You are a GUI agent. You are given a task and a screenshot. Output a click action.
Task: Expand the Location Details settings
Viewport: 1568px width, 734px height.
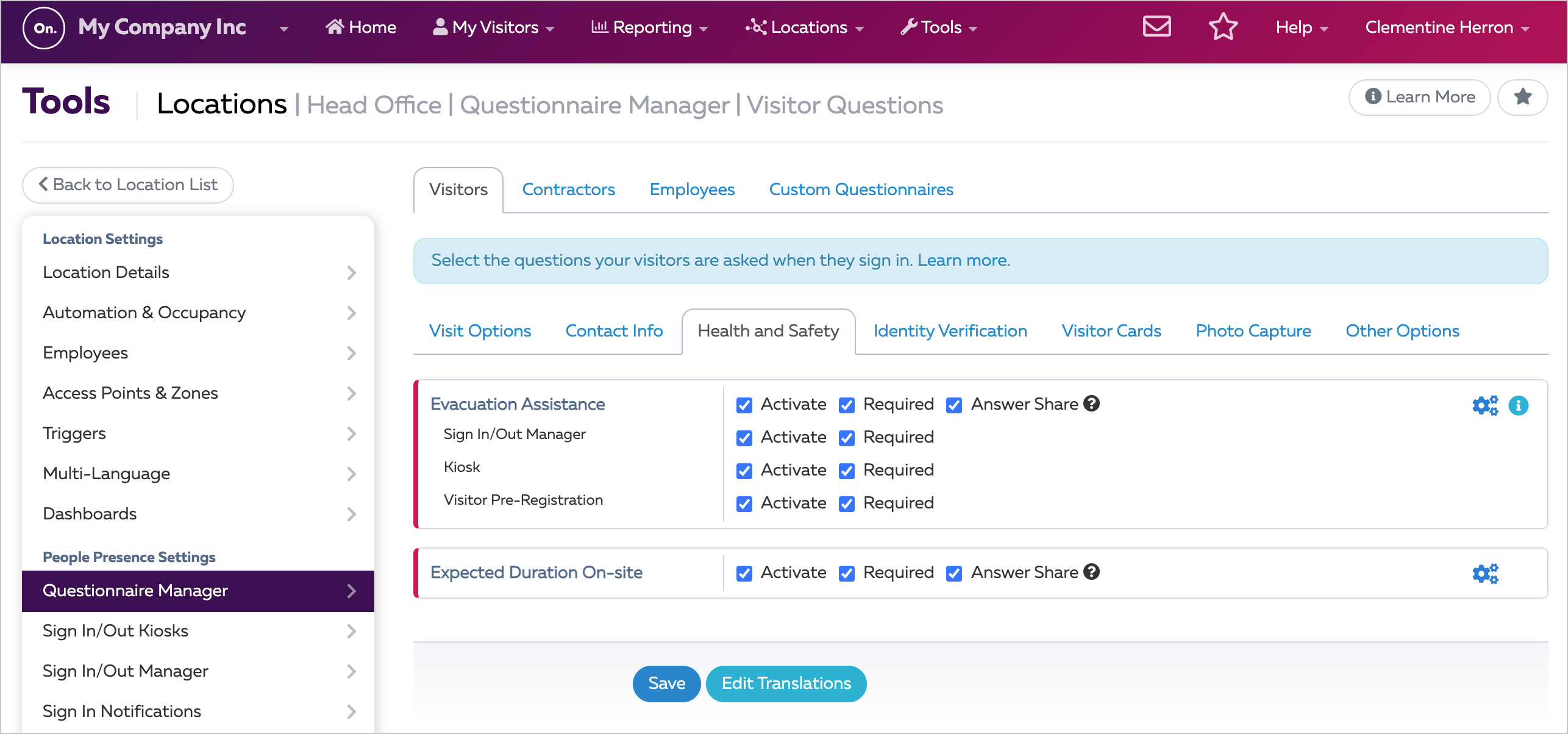352,273
